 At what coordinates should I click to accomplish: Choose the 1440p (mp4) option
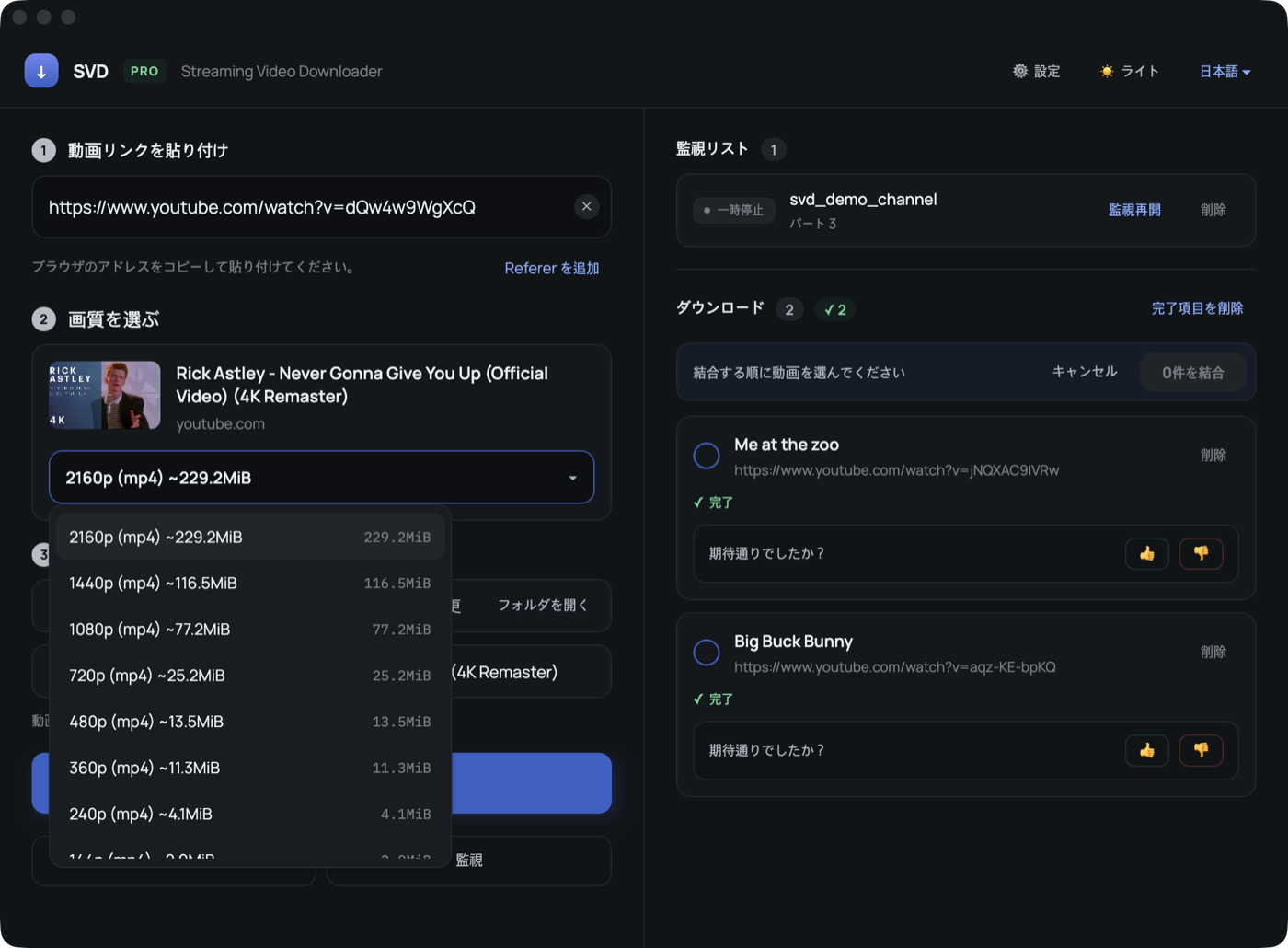pyautogui.click(x=250, y=584)
